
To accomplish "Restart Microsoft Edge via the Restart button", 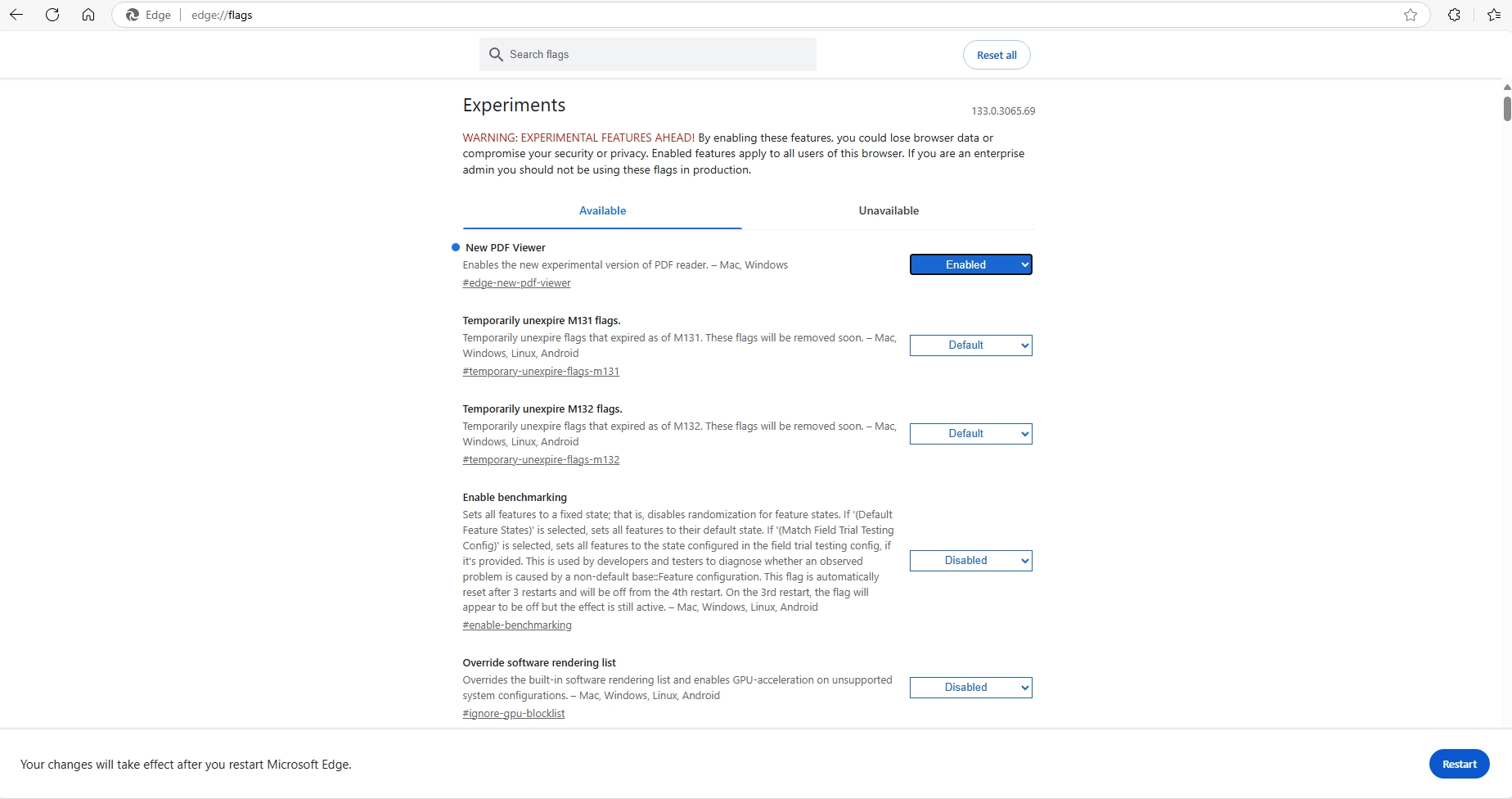I will tap(1459, 763).
